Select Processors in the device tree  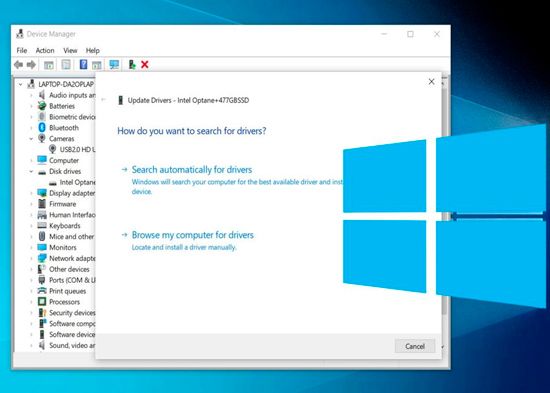point(65,302)
